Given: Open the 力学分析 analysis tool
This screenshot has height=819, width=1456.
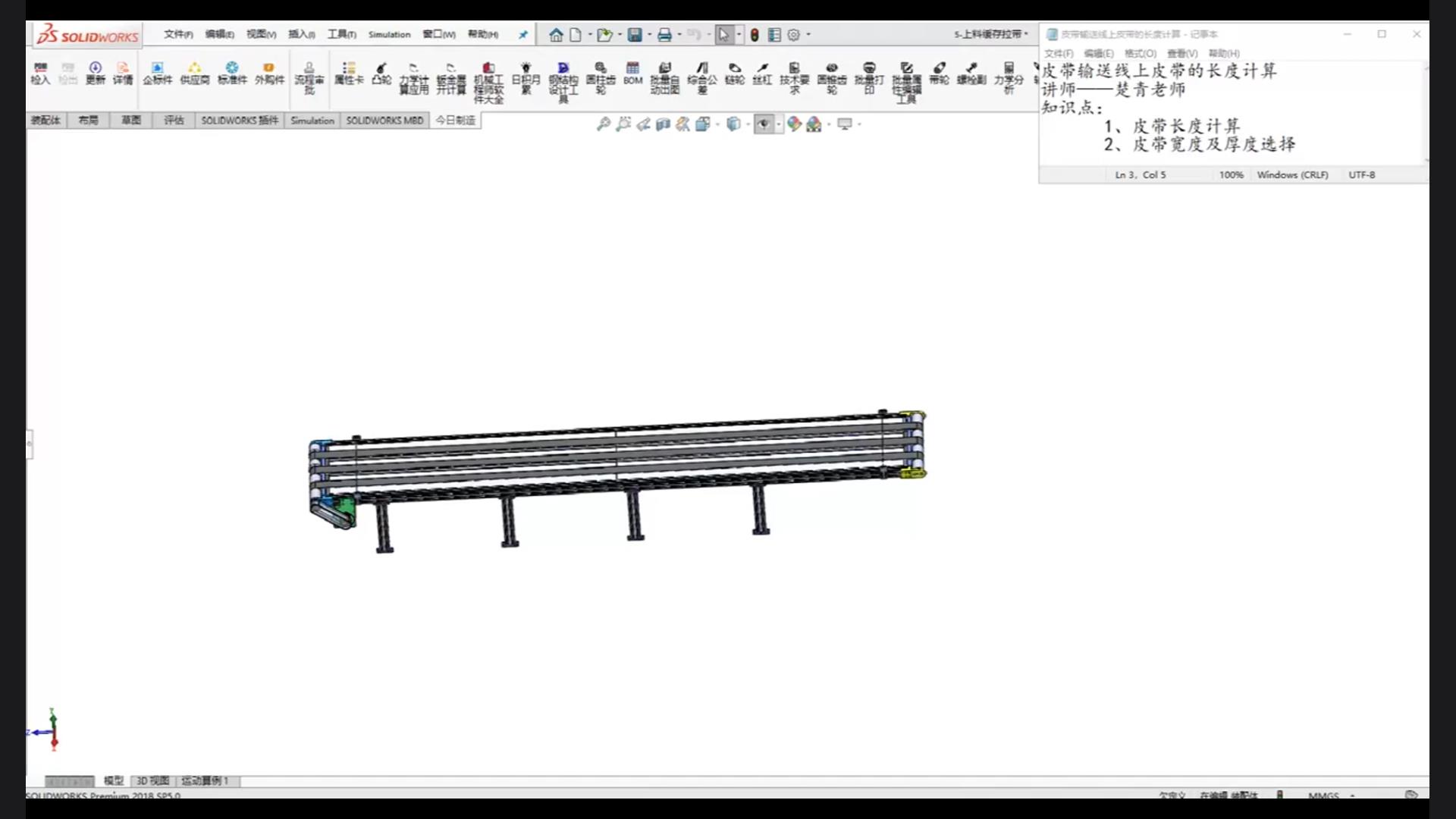Looking at the screenshot, I should tap(1009, 78).
